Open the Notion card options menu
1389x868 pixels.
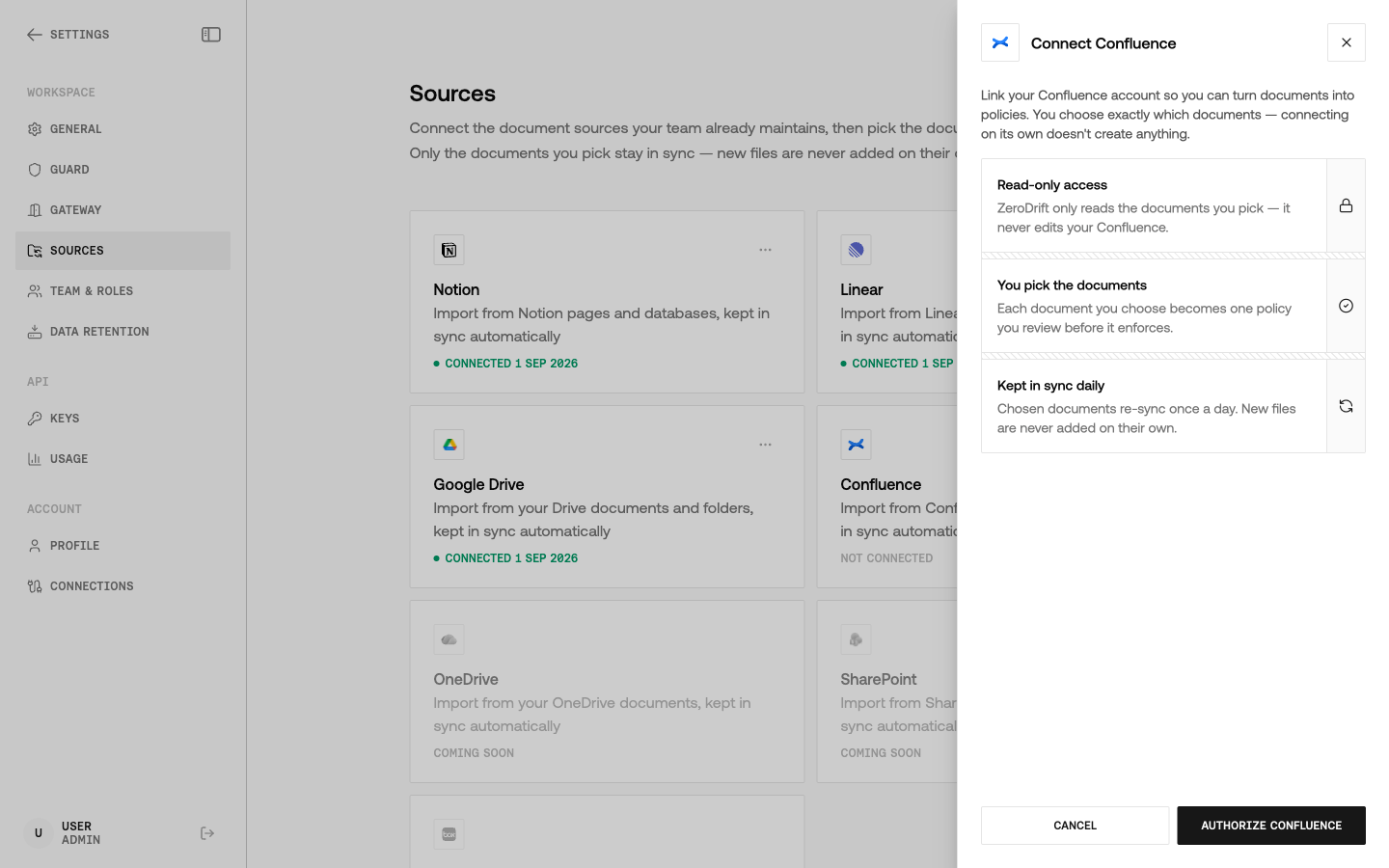point(765,250)
